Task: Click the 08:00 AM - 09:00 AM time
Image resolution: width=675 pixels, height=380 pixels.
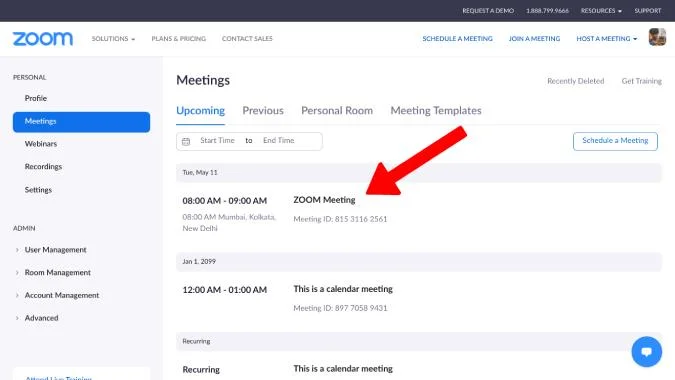Action: [x=225, y=201]
